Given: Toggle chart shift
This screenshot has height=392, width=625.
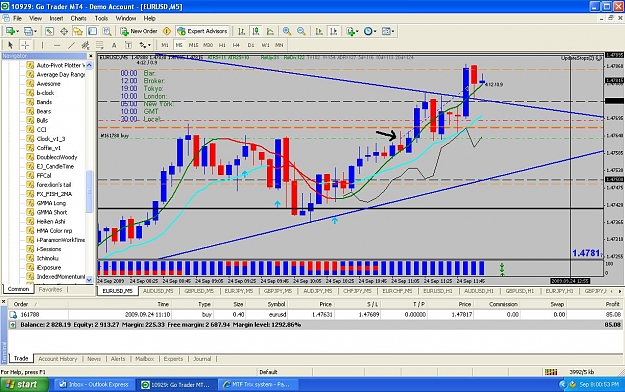Looking at the screenshot, I should 334,31.
